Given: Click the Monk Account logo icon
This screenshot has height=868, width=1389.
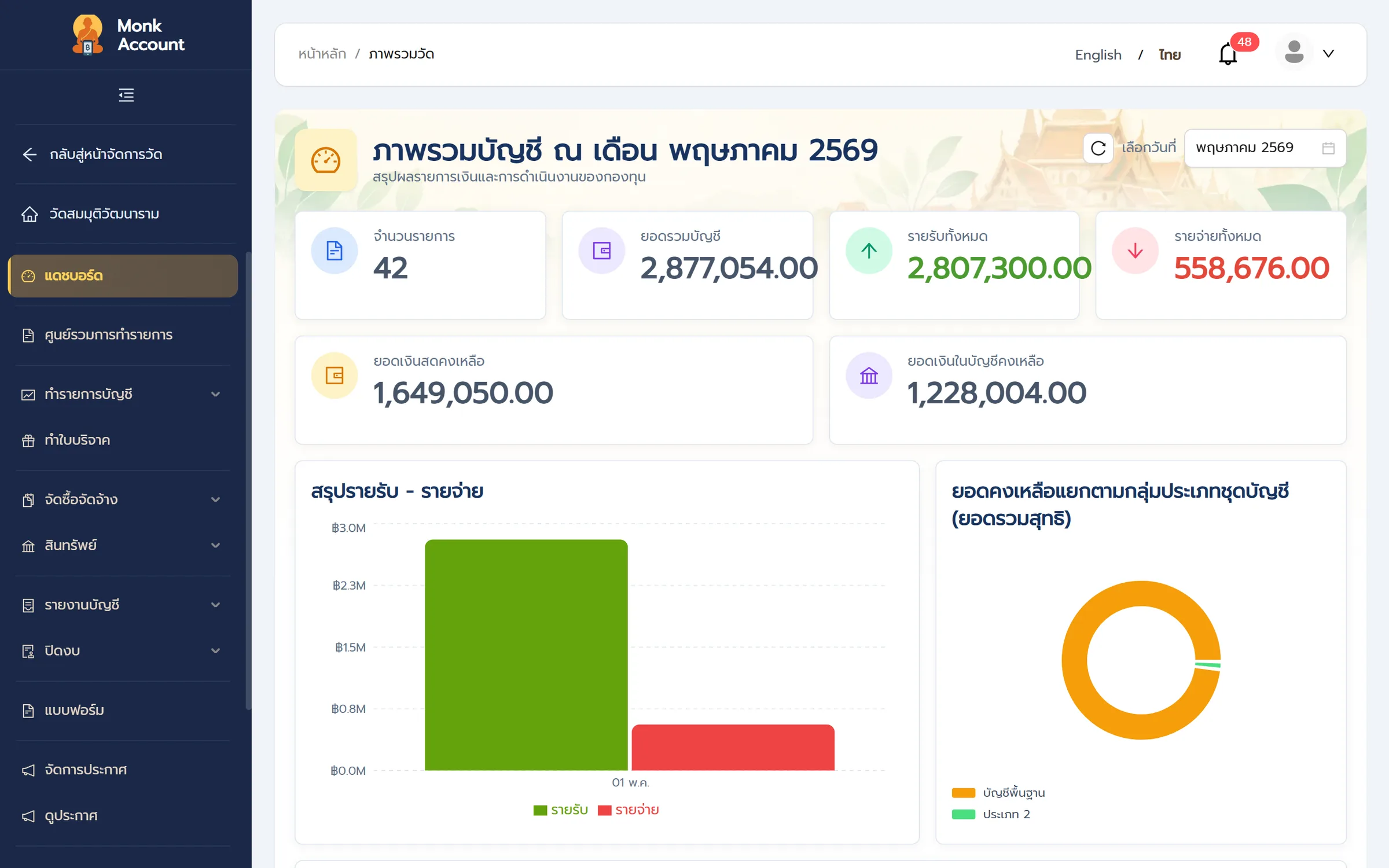Looking at the screenshot, I should (x=87, y=35).
